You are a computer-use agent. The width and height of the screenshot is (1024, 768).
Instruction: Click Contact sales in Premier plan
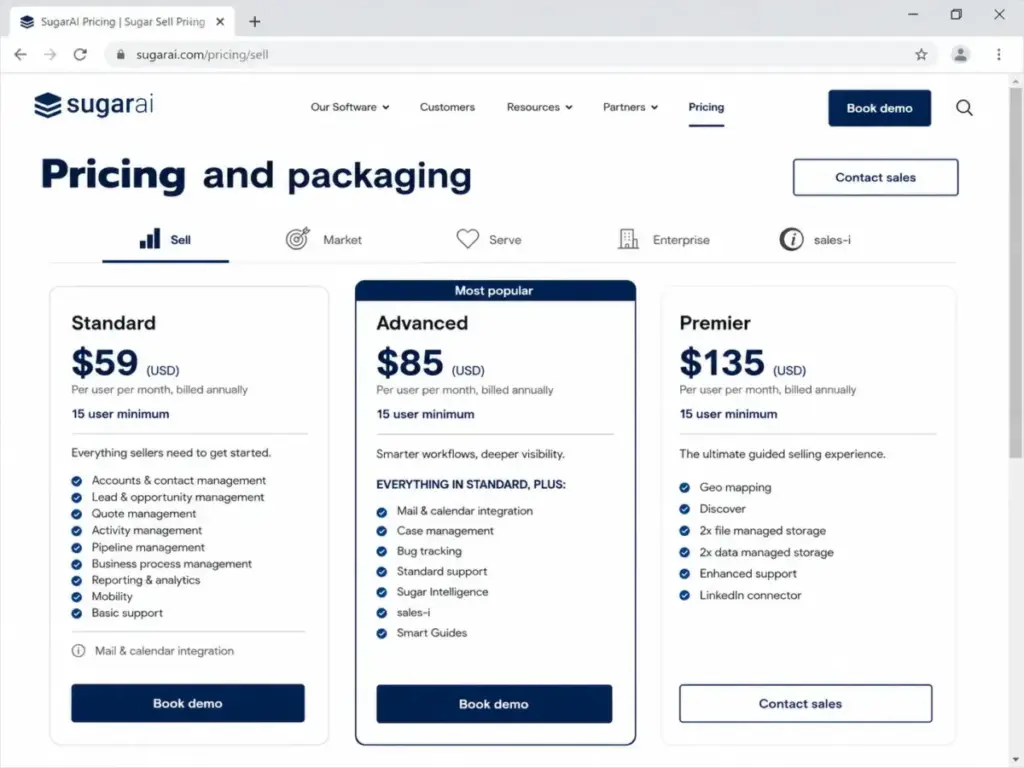click(x=805, y=703)
